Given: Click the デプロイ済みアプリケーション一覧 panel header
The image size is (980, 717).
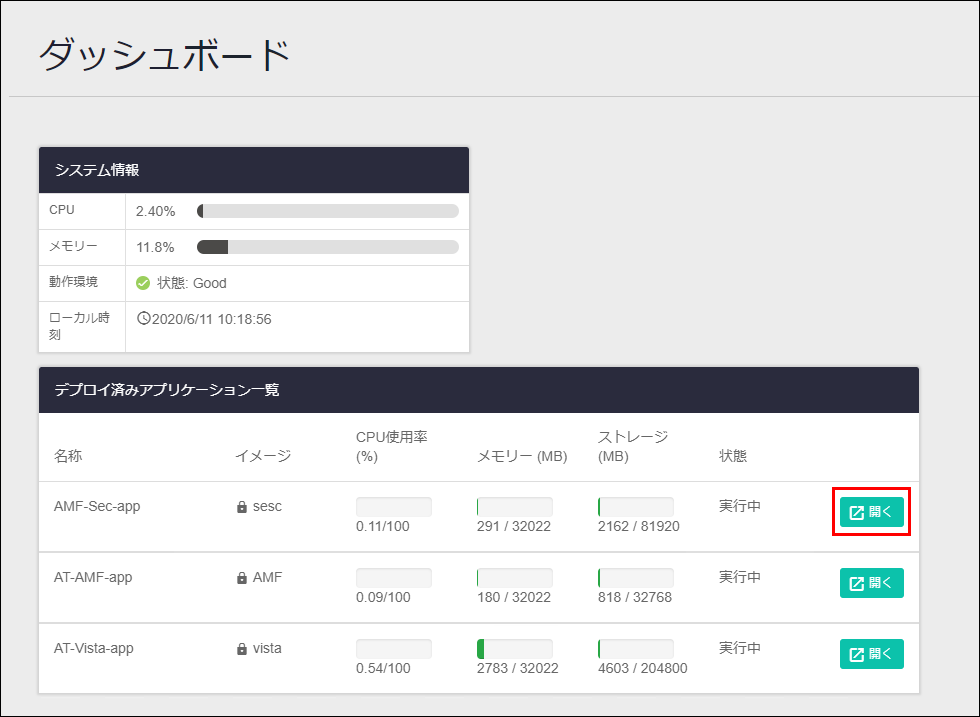Looking at the screenshot, I should click(479, 390).
